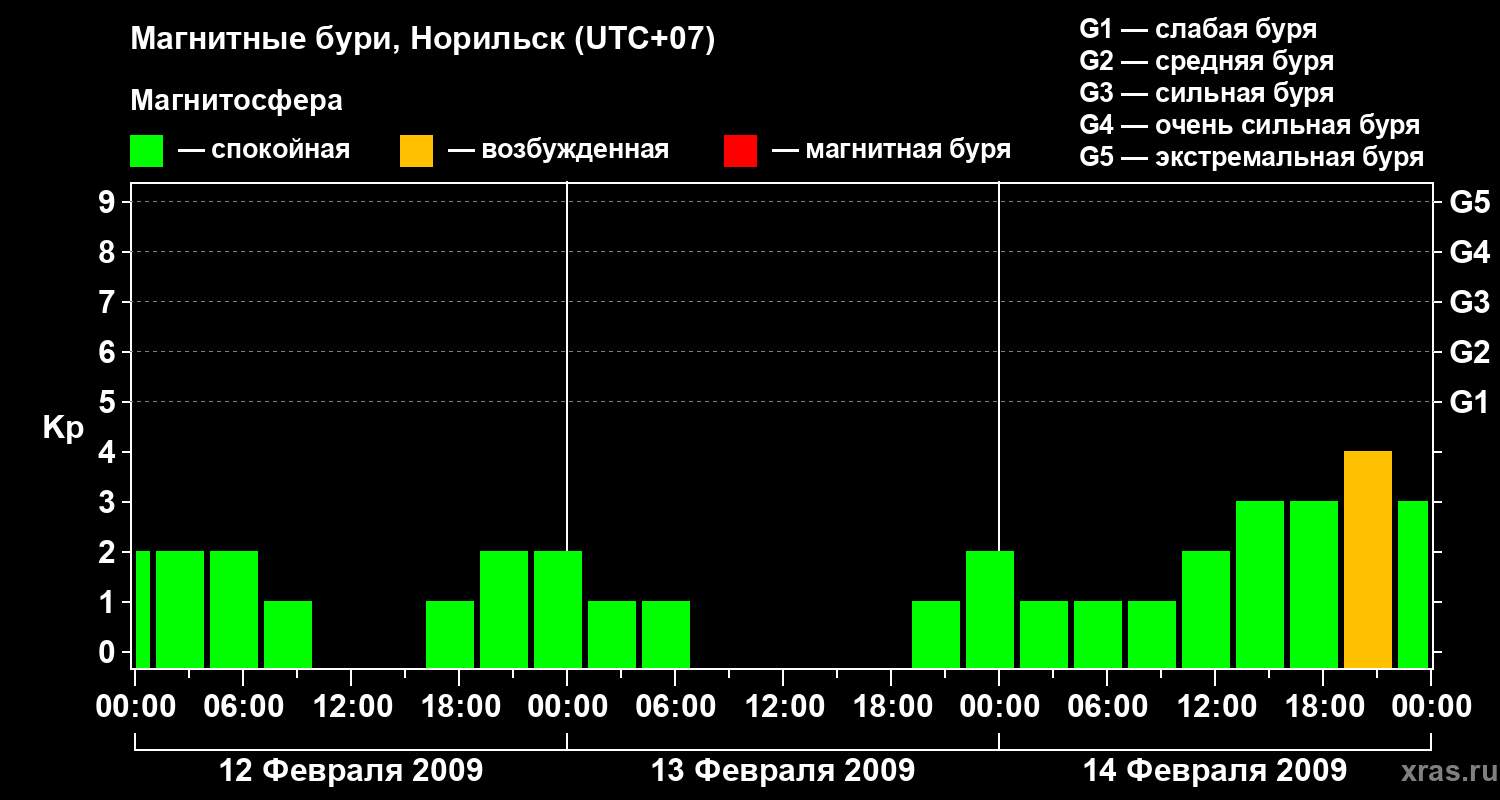Viewport: 1500px width, 800px height.
Task: Click the Kp 1 bar at 19:00–22:00 on 13 February
Action: [x=936, y=635]
